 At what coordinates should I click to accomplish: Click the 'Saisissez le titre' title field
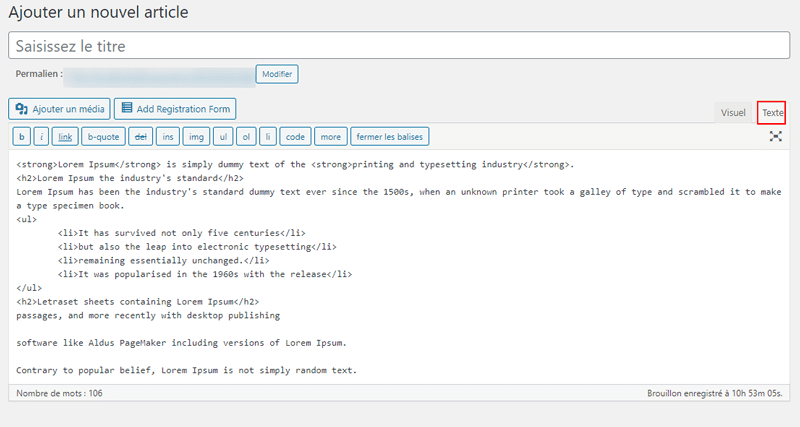point(399,46)
